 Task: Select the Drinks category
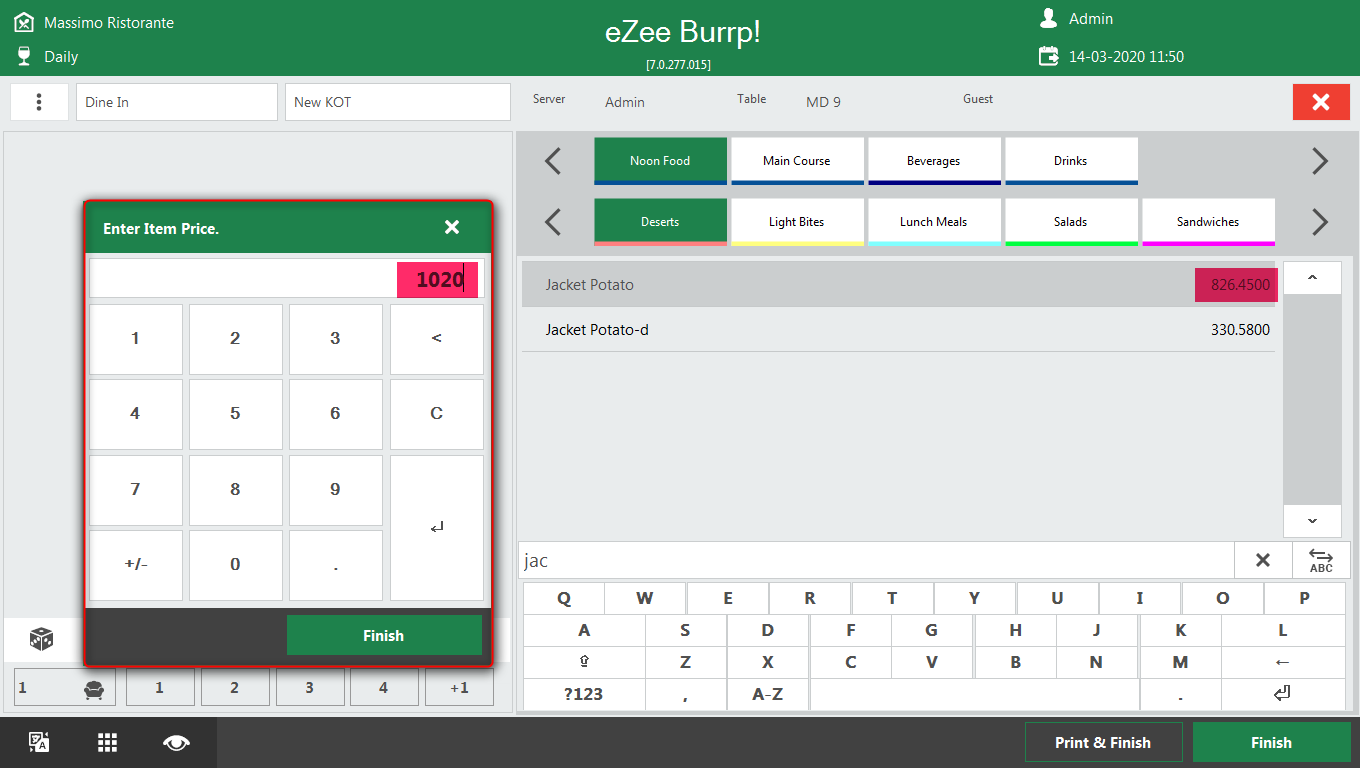tap(1071, 161)
